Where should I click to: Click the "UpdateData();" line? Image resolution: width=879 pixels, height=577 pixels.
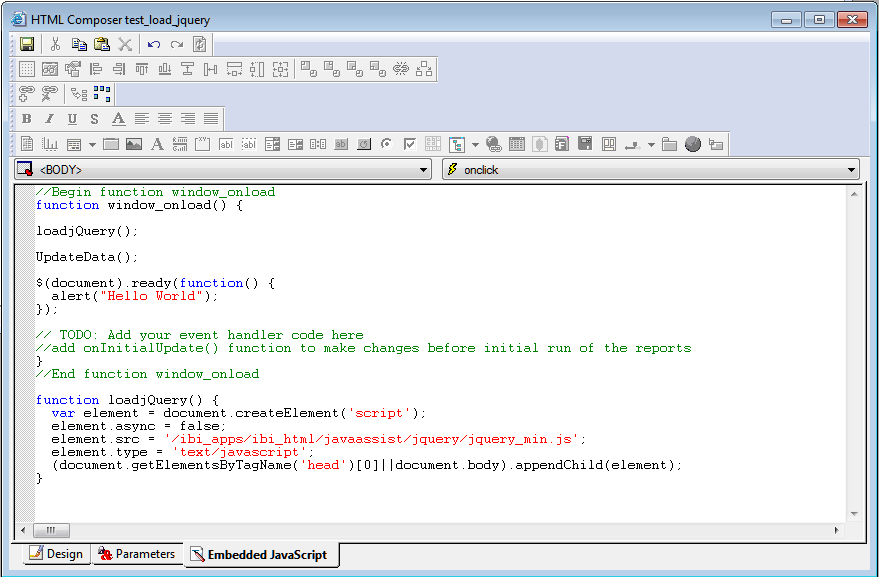pyautogui.click(x=87, y=257)
